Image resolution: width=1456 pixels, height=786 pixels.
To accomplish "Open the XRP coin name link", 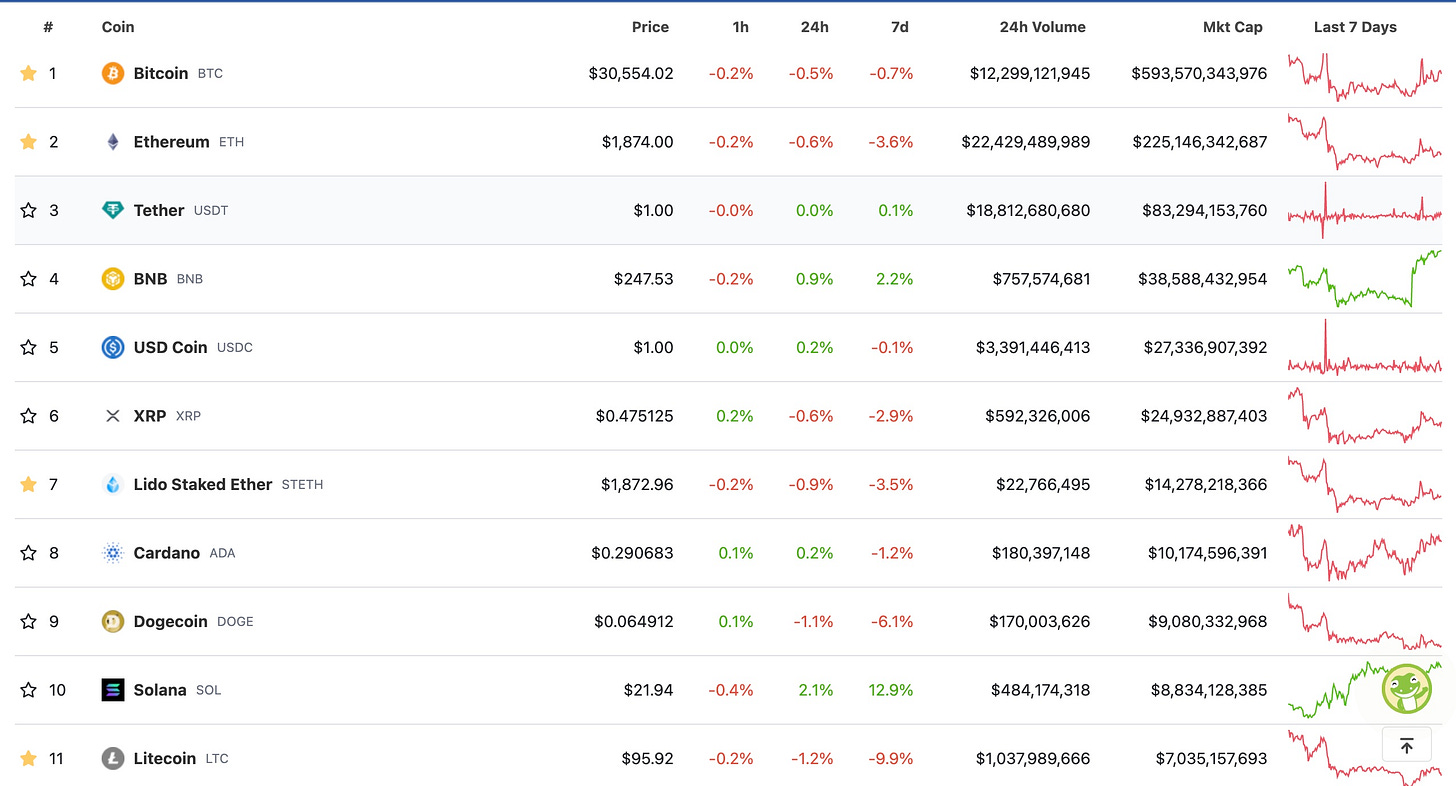I will tap(150, 416).
